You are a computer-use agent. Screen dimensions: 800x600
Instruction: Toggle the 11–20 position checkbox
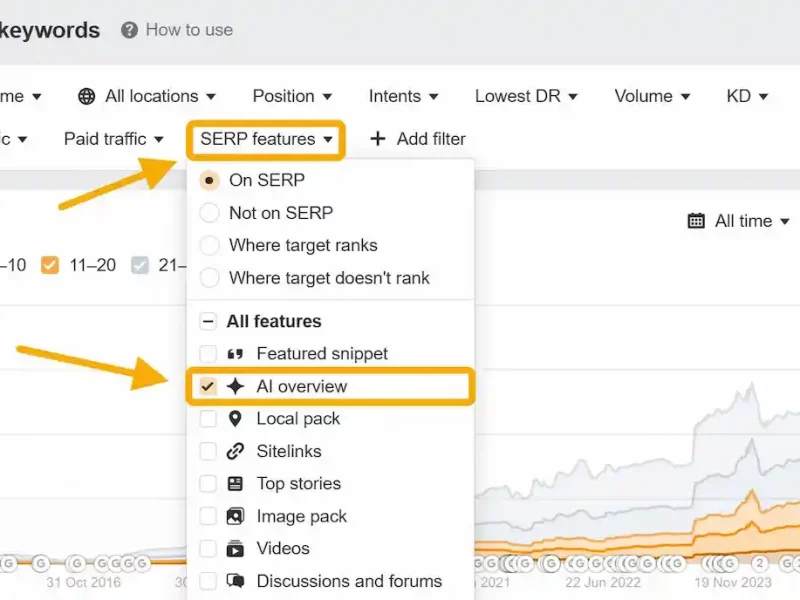point(50,265)
